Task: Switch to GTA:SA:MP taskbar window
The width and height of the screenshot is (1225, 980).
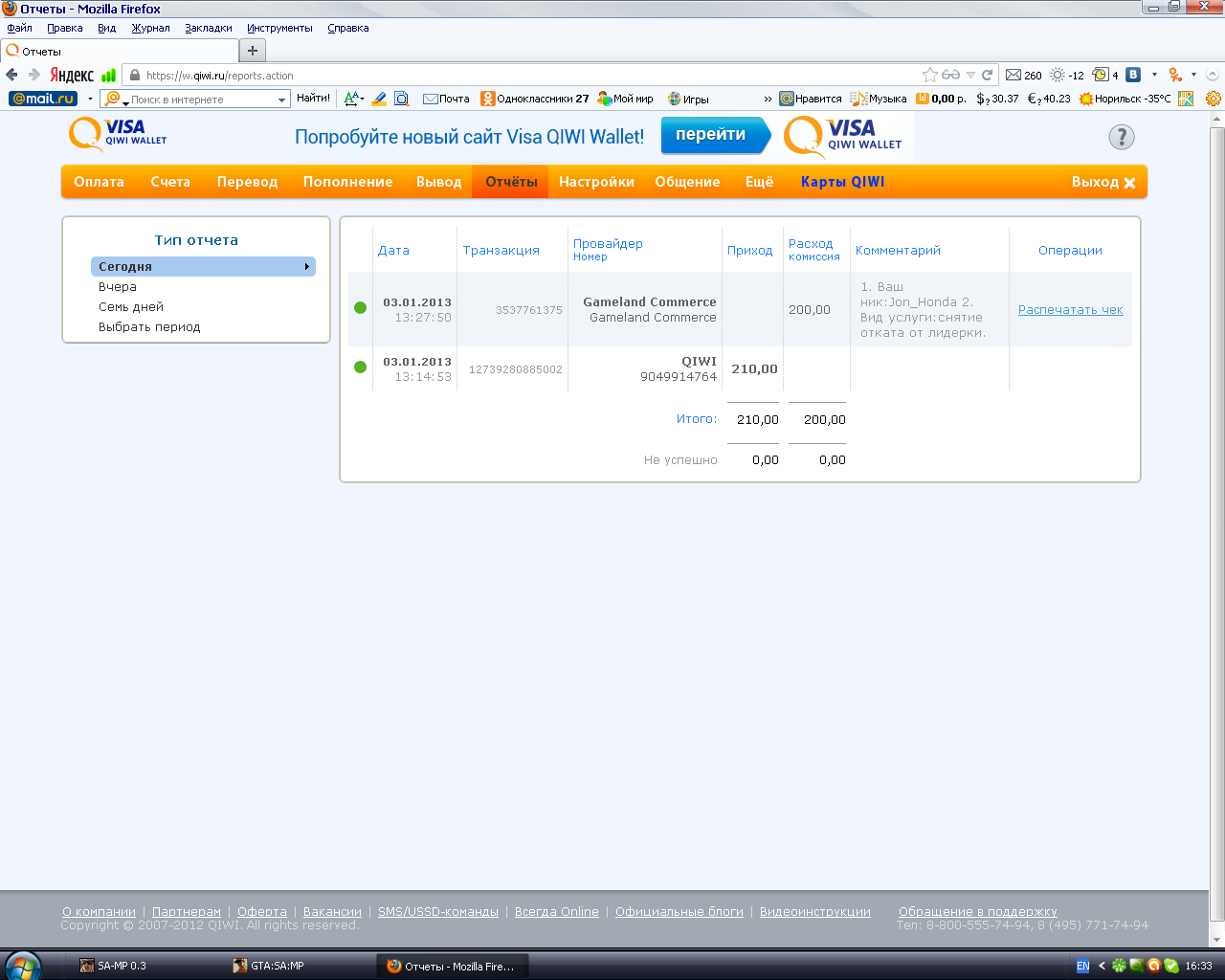Action: [297, 966]
